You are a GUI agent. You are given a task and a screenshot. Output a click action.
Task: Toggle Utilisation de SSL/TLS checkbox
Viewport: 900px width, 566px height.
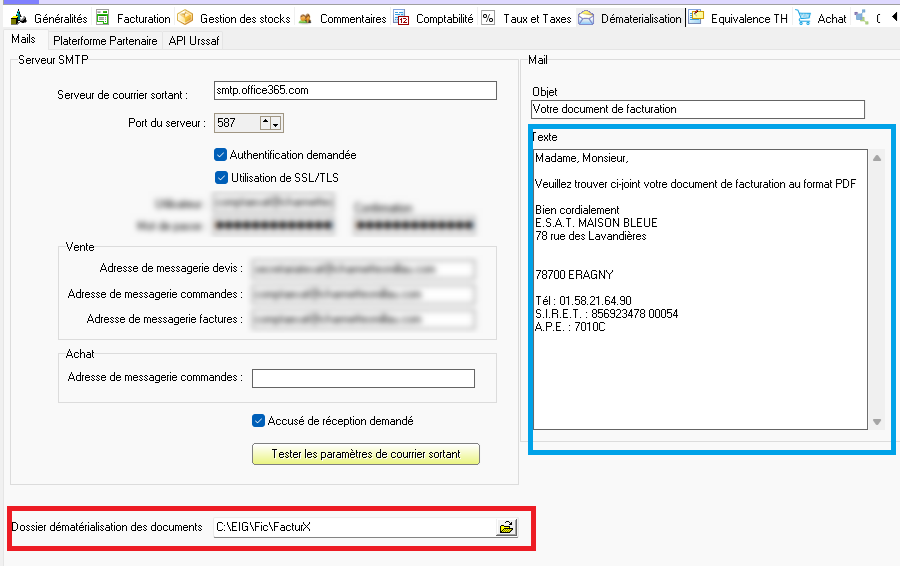221,177
